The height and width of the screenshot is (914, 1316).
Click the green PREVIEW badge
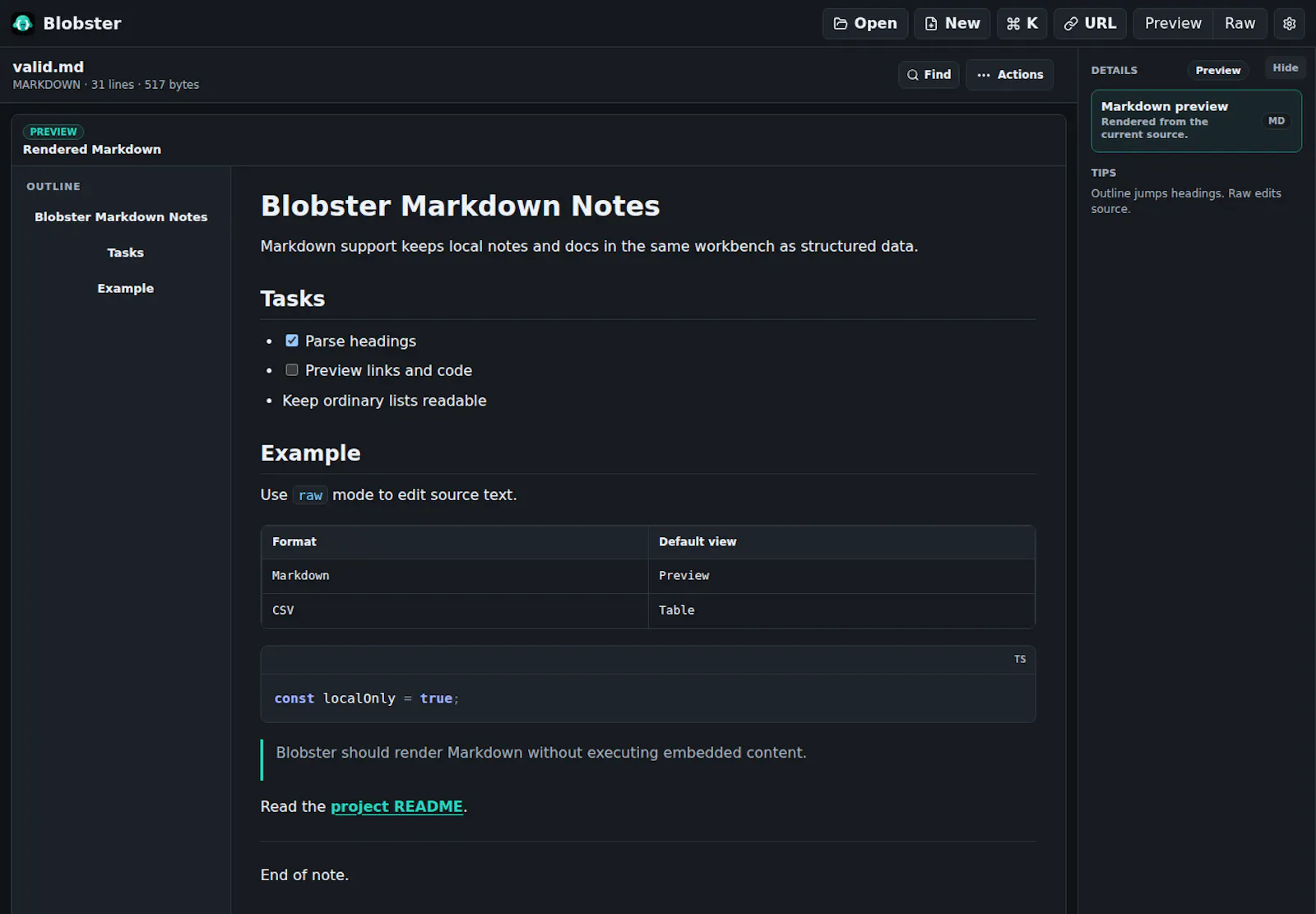pyautogui.click(x=53, y=132)
